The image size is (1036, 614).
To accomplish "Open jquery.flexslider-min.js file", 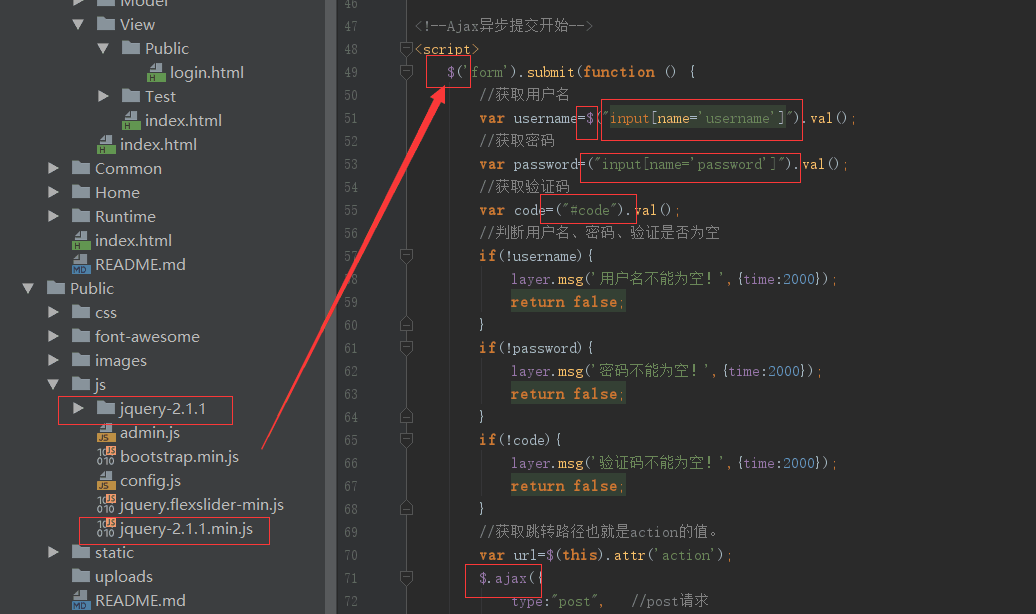I will click(202, 505).
